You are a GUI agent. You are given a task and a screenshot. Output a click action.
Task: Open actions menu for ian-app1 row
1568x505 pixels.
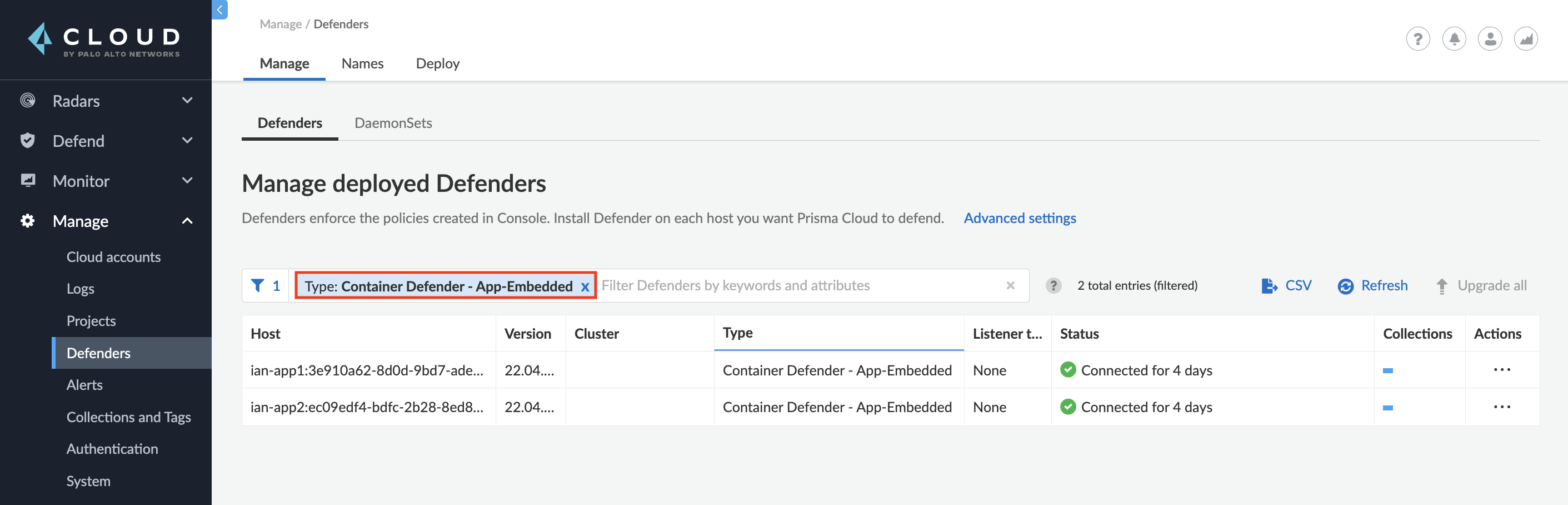pyautogui.click(x=1502, y=370)
